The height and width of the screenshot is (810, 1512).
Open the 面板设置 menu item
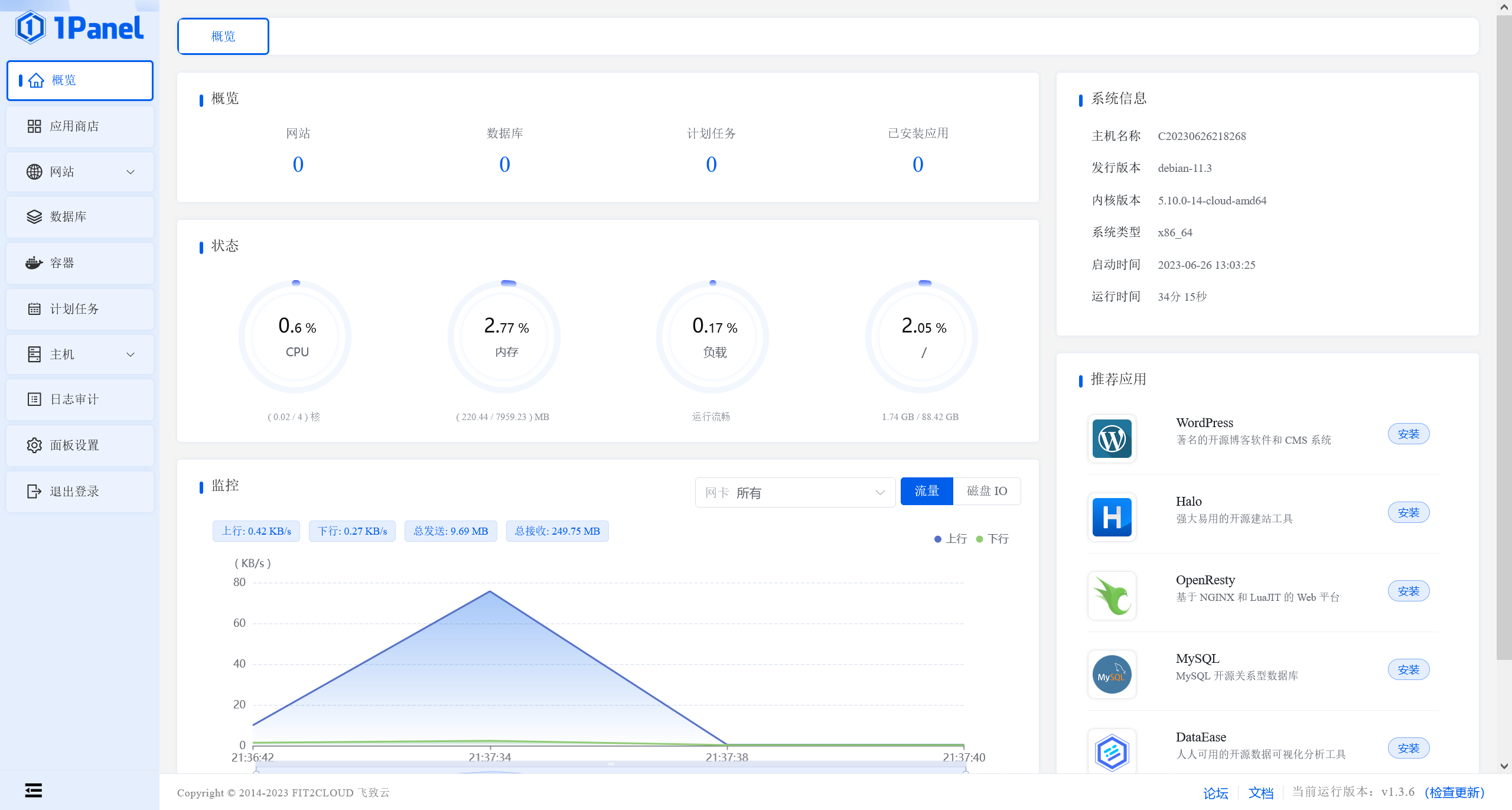click(x=80, y=445)
